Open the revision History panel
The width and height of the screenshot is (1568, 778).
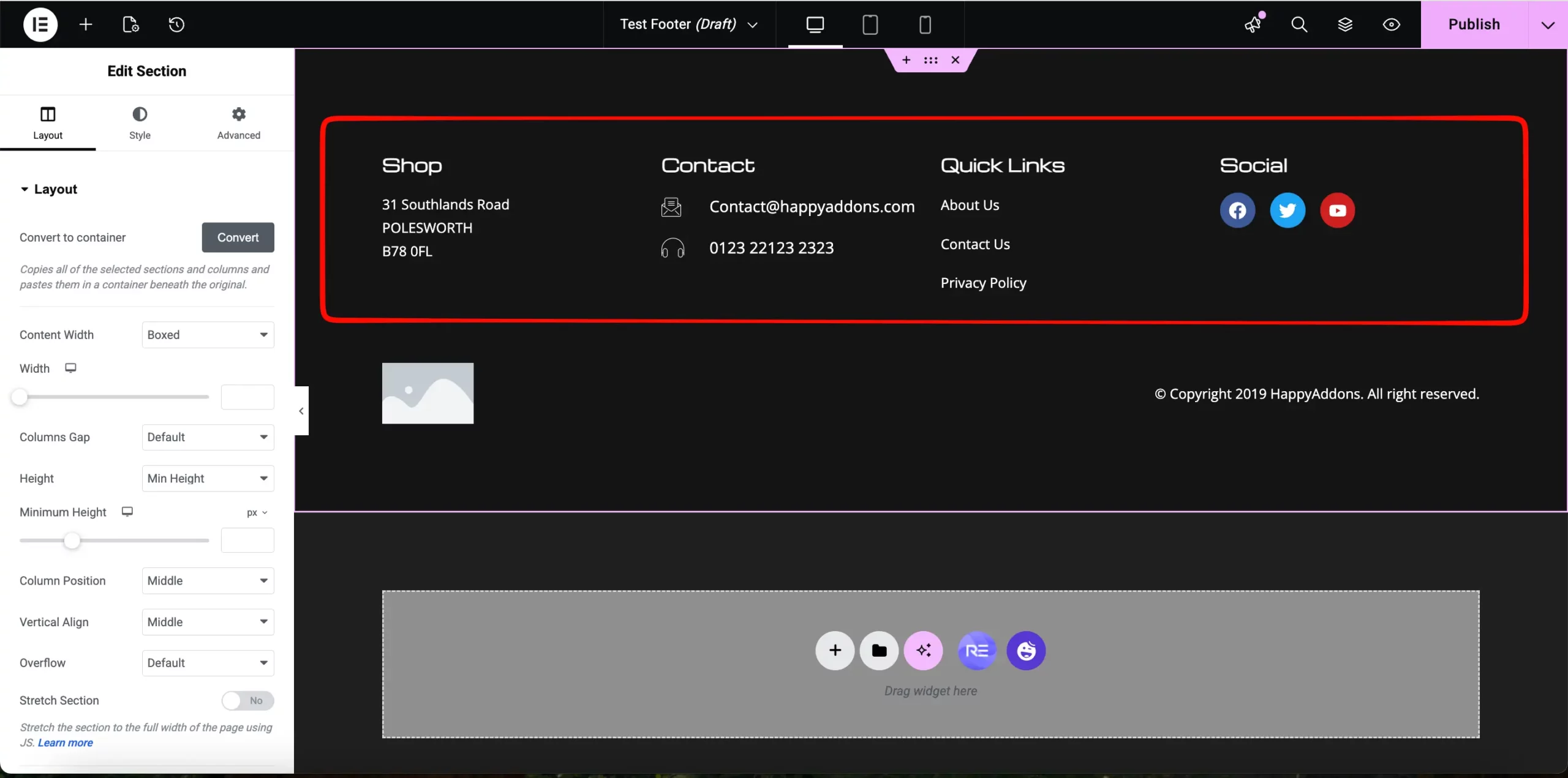pos(176,24)
